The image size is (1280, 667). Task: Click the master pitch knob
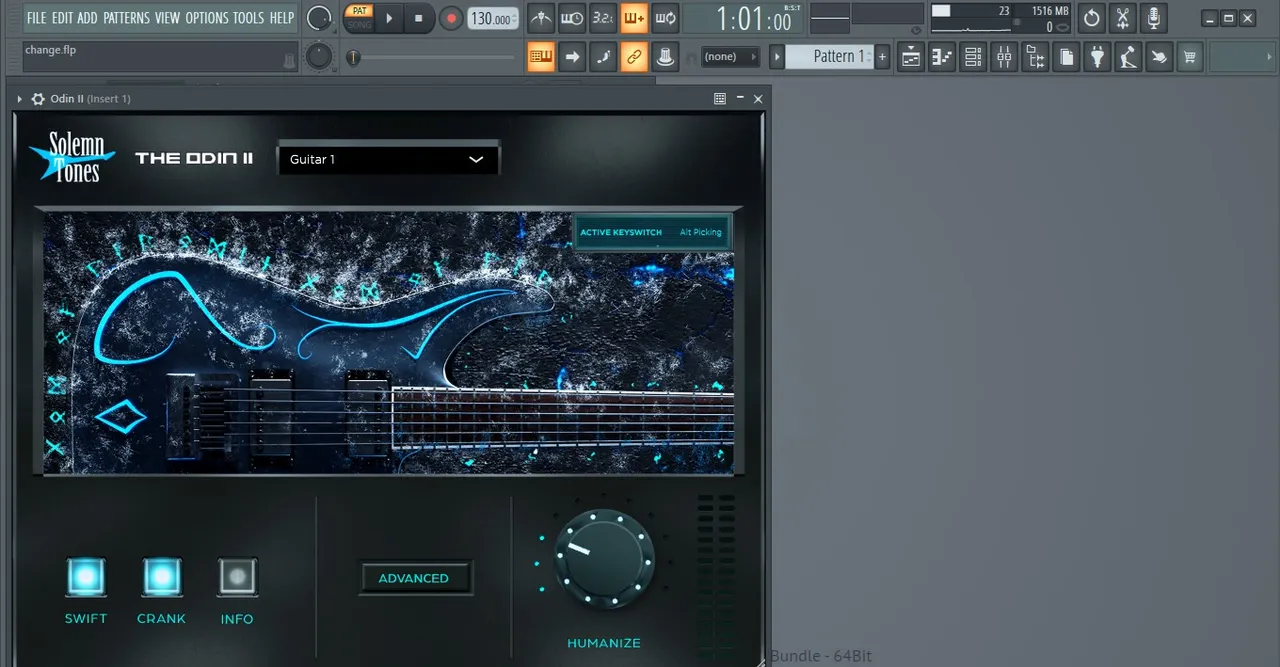[x=319, y=57]
